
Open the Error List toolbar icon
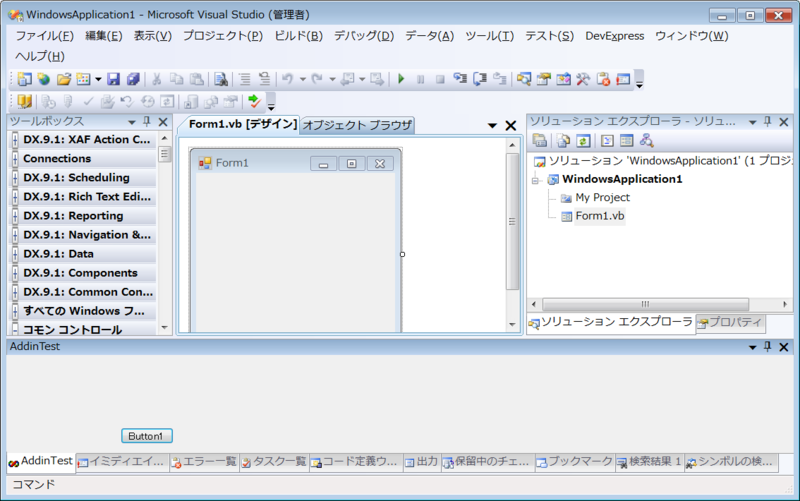click(604, 79)
